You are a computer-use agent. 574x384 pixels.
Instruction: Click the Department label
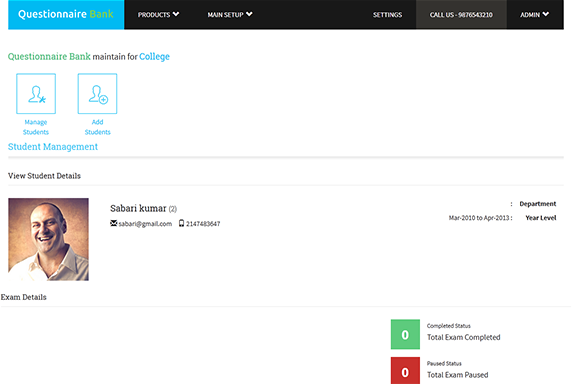pyautogui.click(x=538, y=204)
